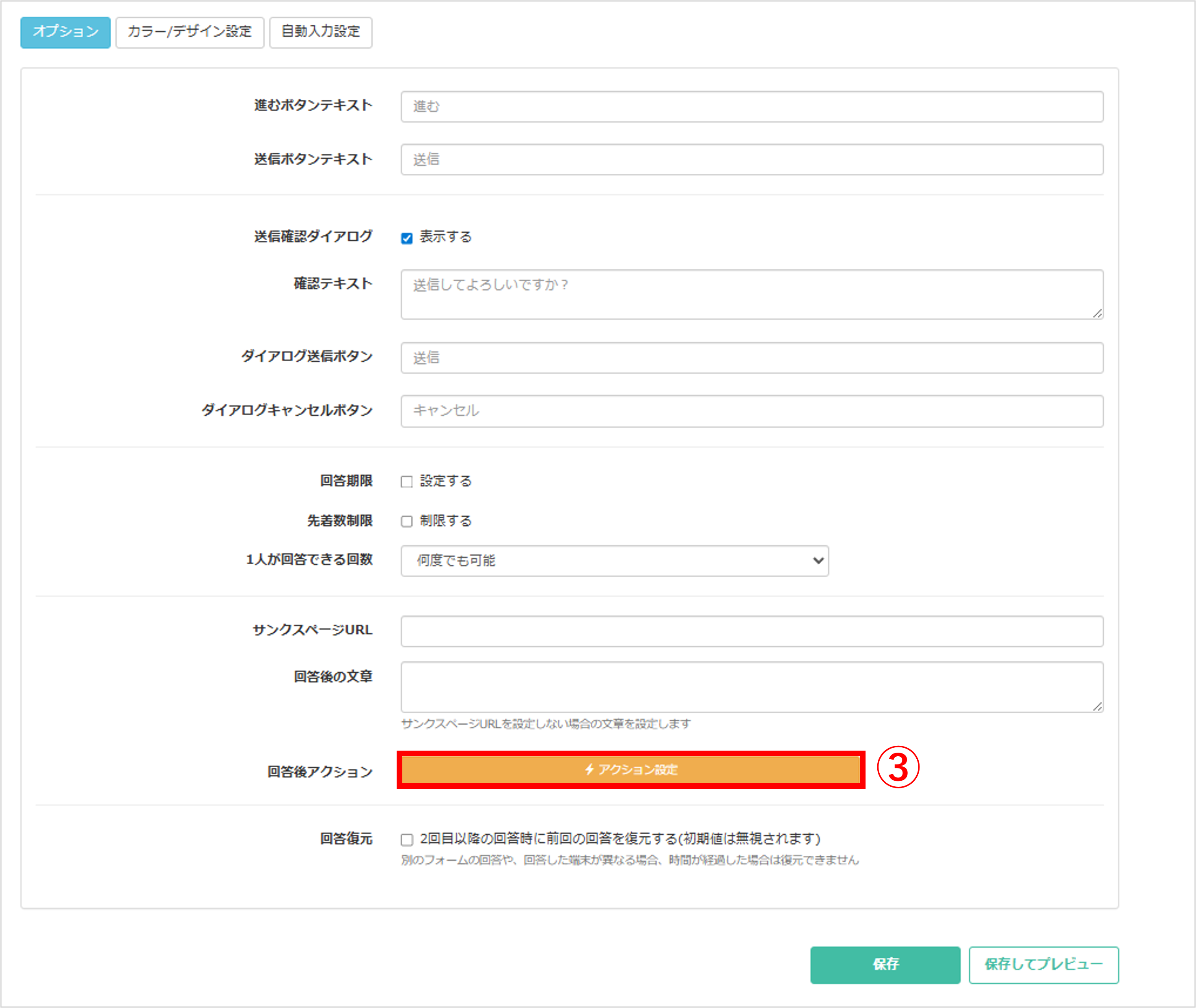Open the カラー/デザイン設定 tab
1196x1008 pixels.
coord(190,32)
